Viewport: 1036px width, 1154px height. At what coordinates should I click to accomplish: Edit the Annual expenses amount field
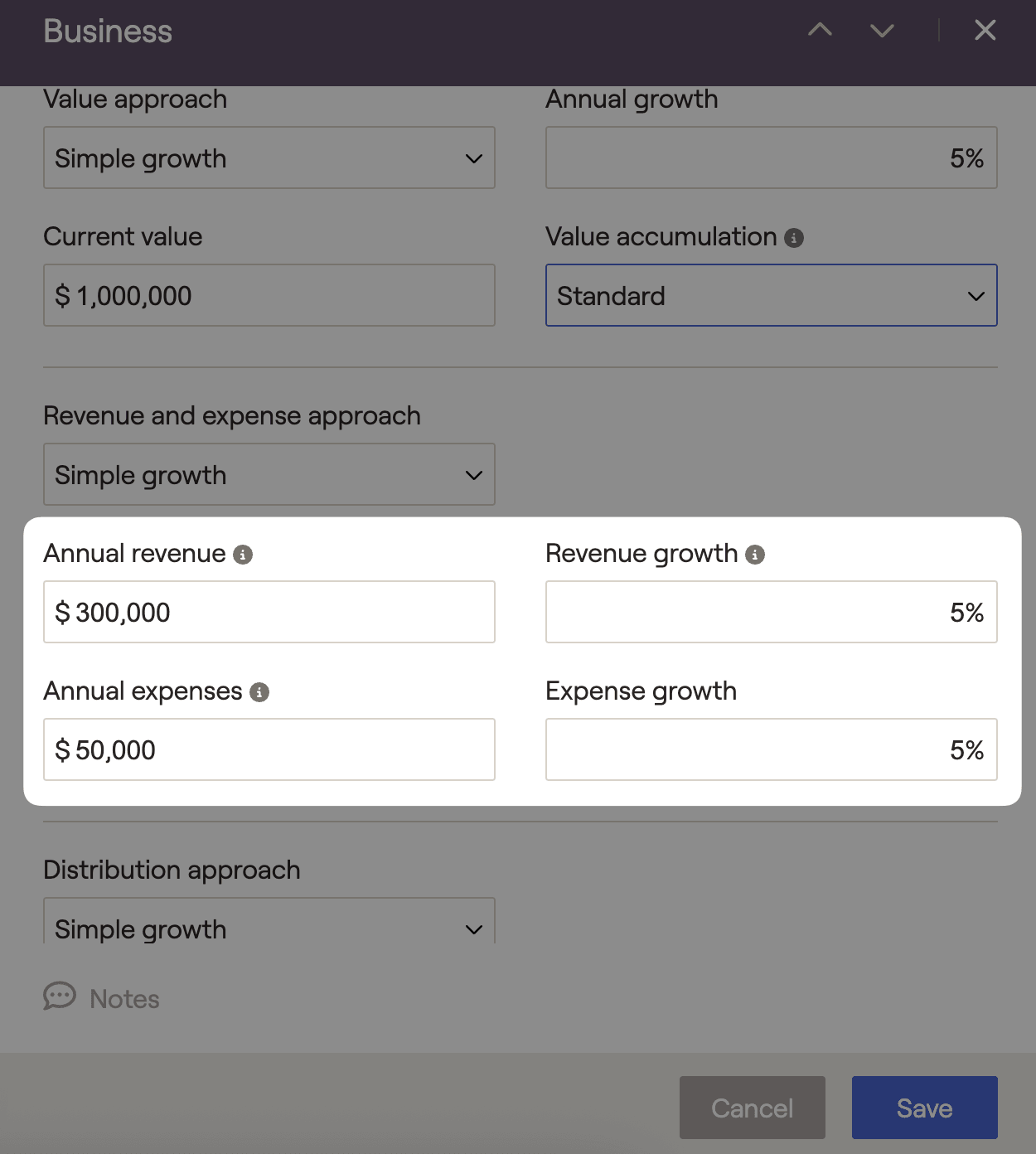(x=269, y=749)
